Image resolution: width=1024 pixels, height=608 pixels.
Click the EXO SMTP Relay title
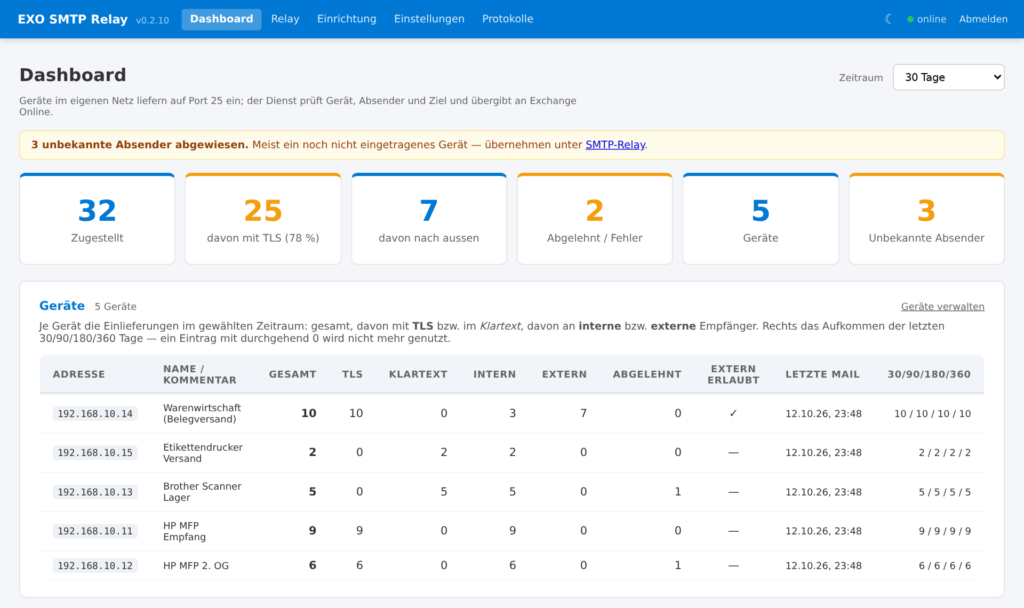click(72, 19)
